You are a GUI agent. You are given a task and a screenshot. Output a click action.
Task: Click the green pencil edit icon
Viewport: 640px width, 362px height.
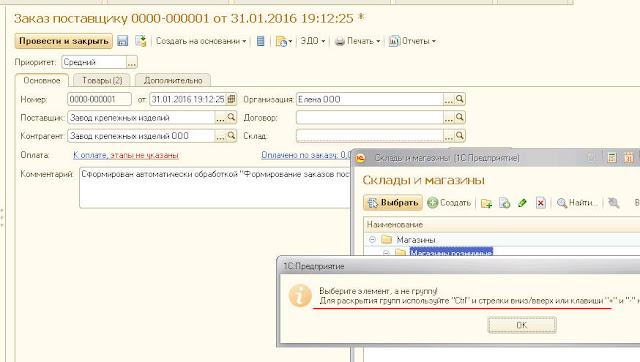coord(522,203)
